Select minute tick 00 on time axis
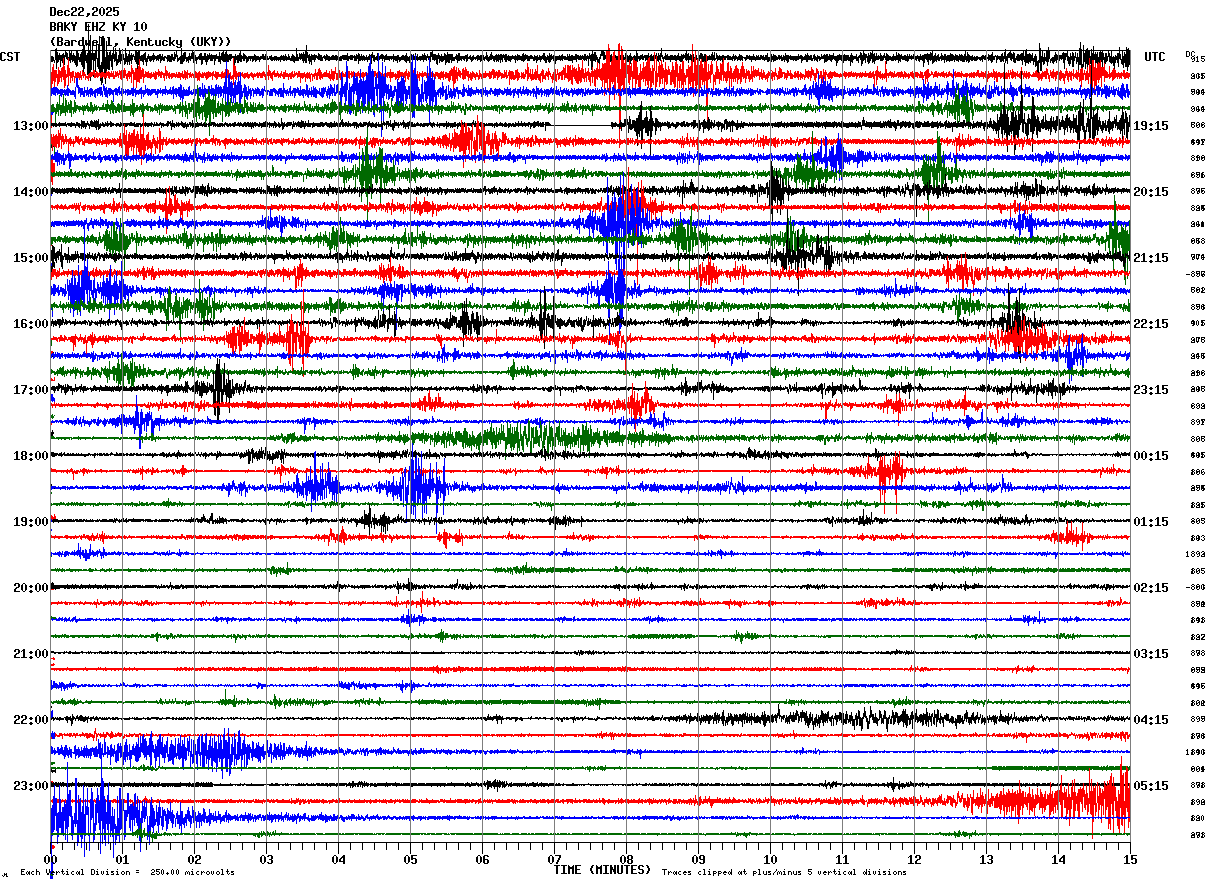 tap(50, 859)
